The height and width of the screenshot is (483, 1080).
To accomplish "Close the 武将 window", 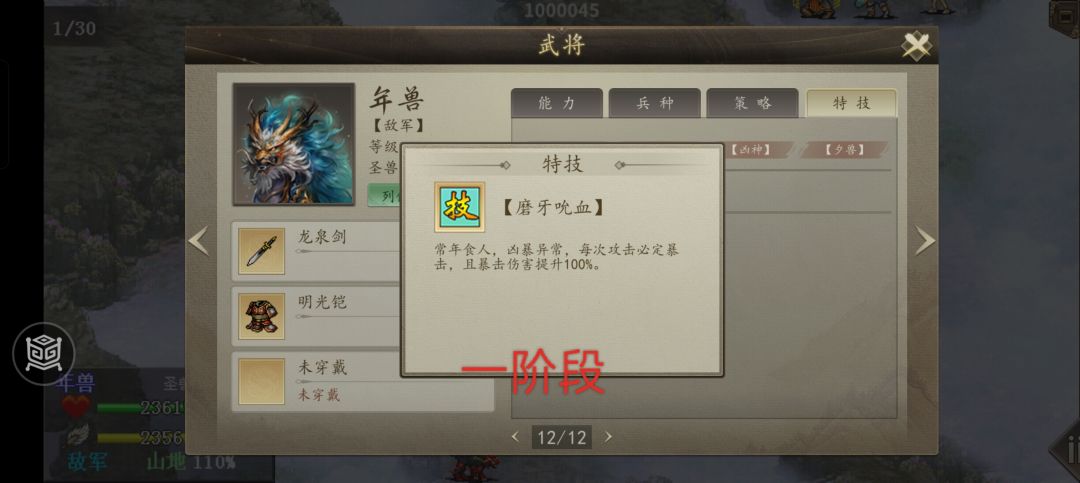I will click(x=916, y=45).
